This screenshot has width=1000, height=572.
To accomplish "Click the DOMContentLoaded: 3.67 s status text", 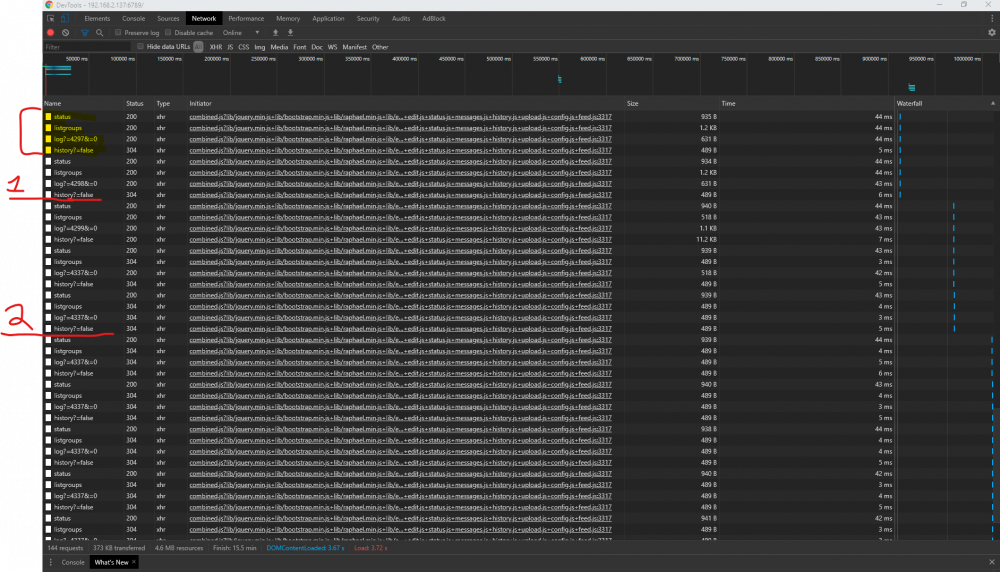I will 305,548.
